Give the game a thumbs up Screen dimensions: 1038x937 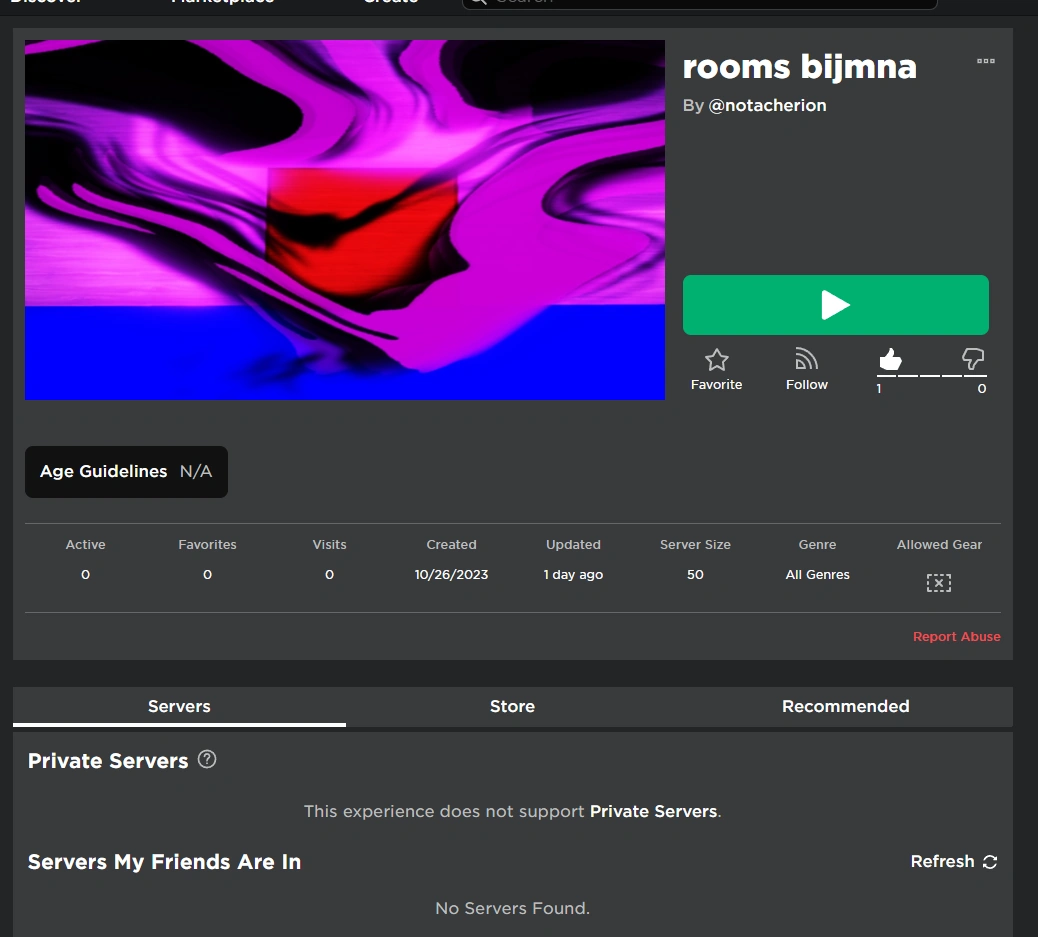click(x=889, y=362)
